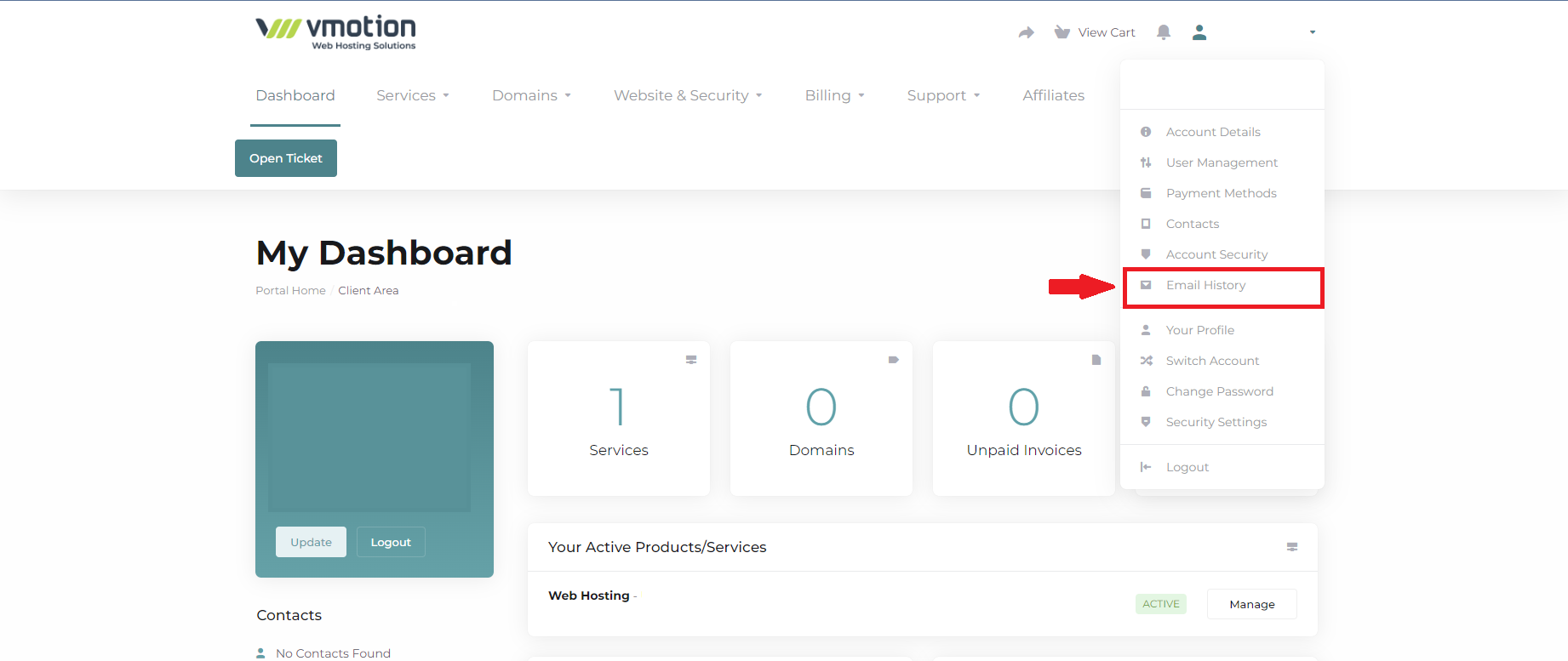
Task: Click the Contacts book icon
Action: point(1146,224)
